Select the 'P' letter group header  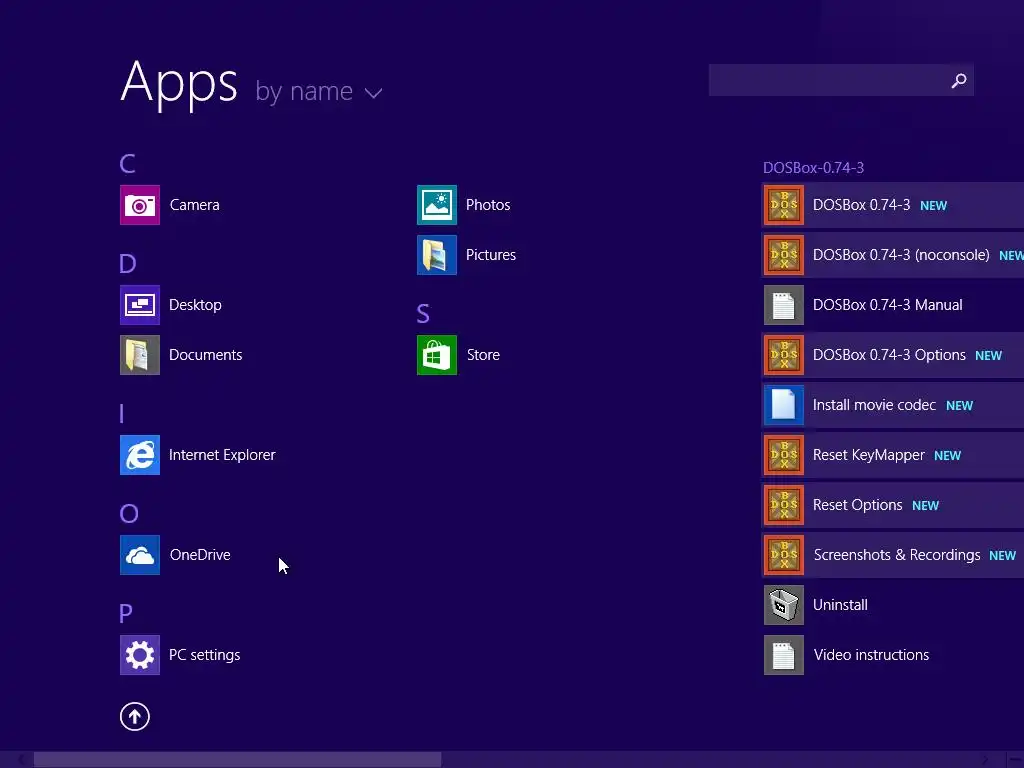click(x=126, y=613)
